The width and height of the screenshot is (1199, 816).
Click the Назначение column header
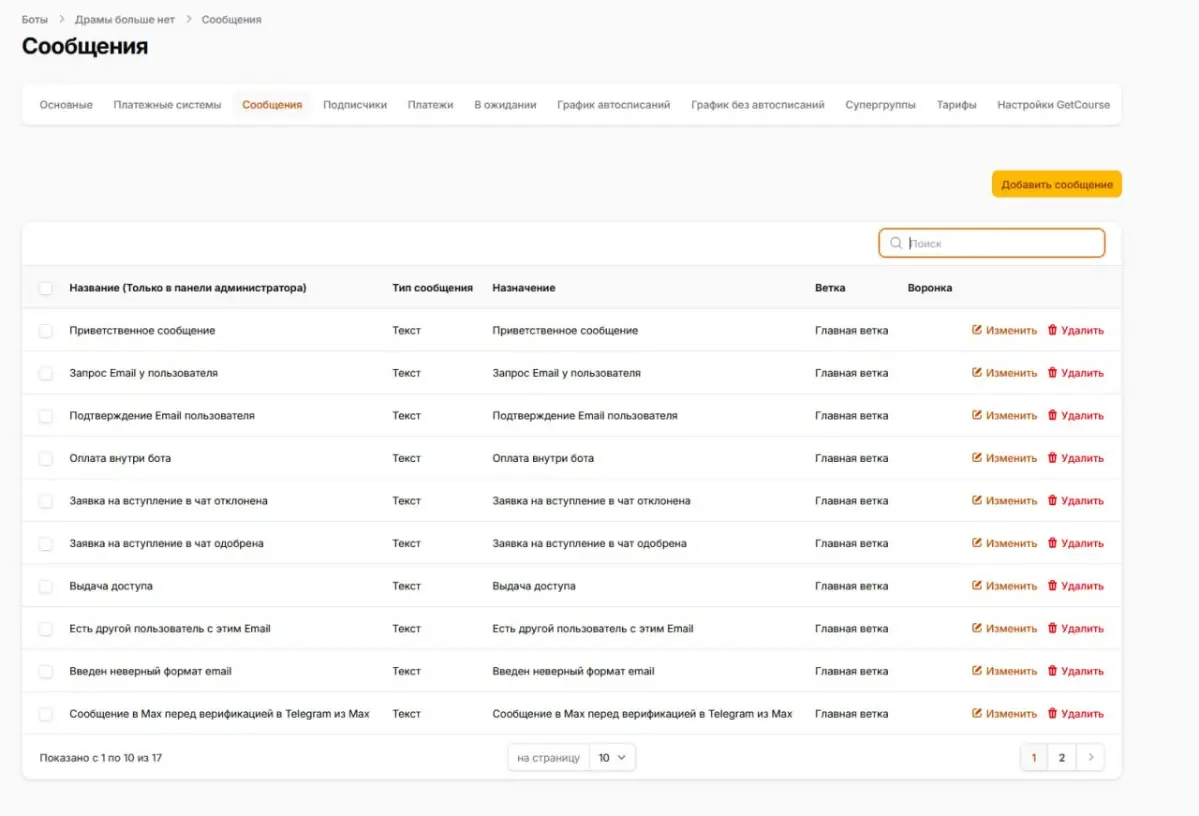[x=524, y=288]
